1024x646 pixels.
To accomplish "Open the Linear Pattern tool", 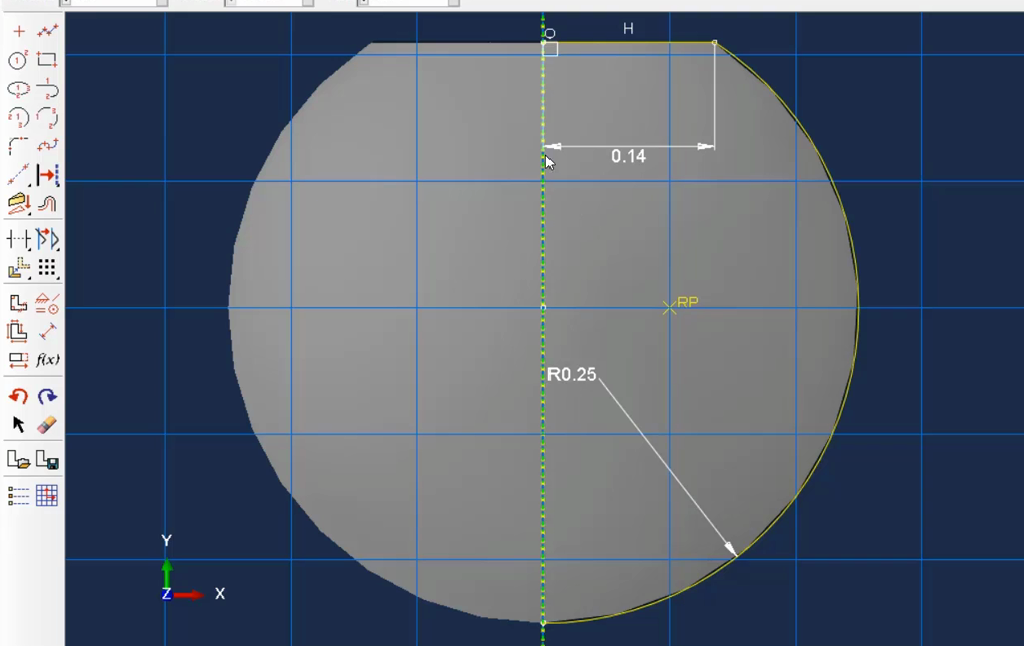I will click(47, 267).
